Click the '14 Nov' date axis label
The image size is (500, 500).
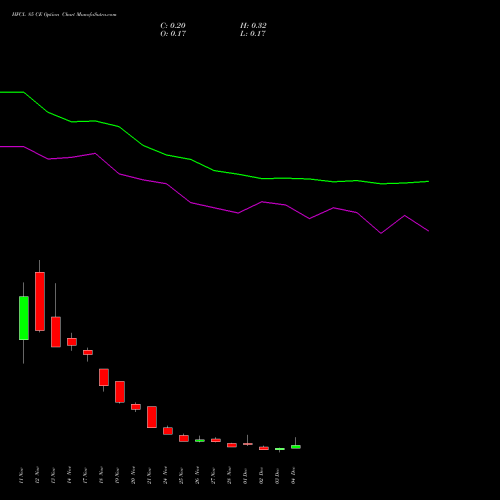(x=69, y=476)
